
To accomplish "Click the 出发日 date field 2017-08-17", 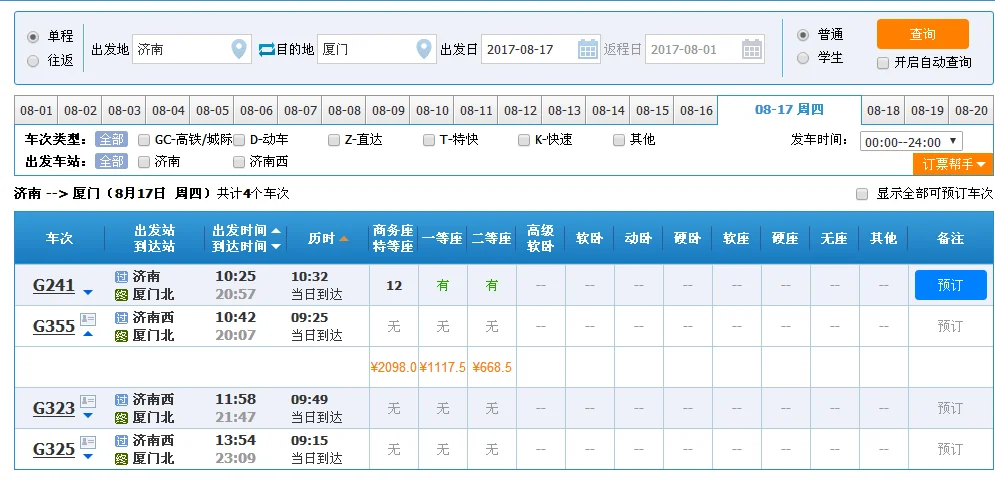I will (x=541, y=49).
